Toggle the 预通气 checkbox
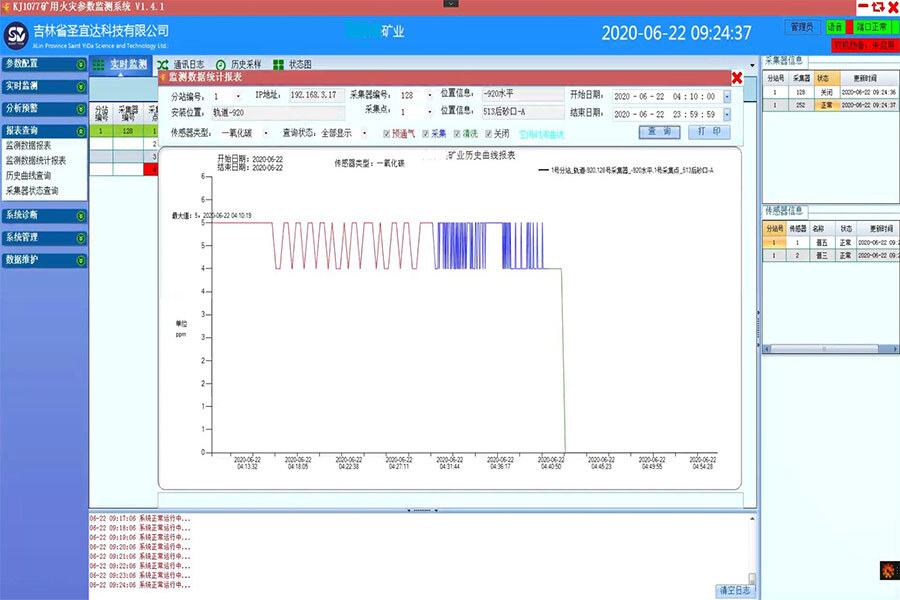 386,133
